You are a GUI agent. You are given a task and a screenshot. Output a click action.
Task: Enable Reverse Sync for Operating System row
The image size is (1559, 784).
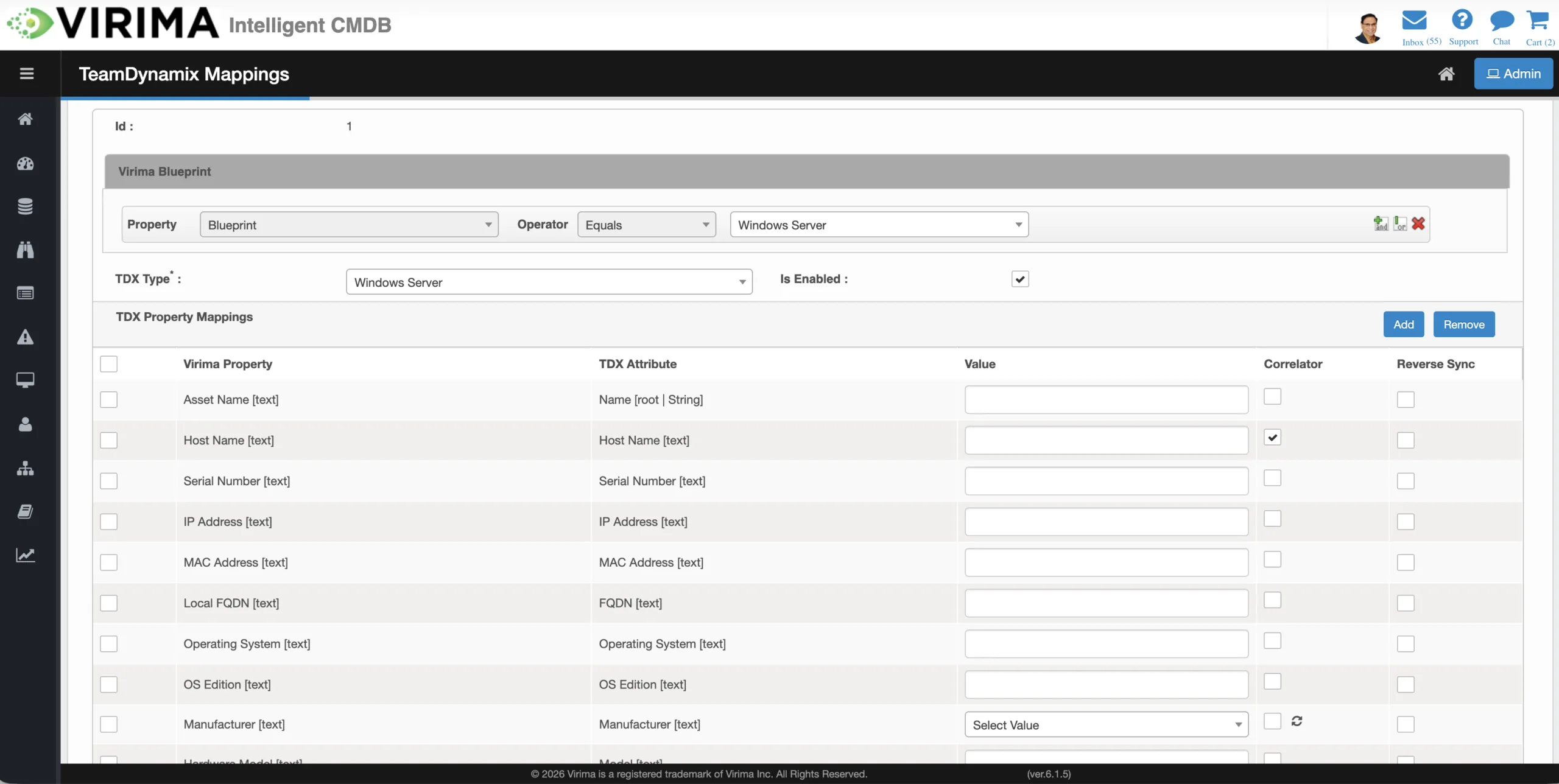1406,644
